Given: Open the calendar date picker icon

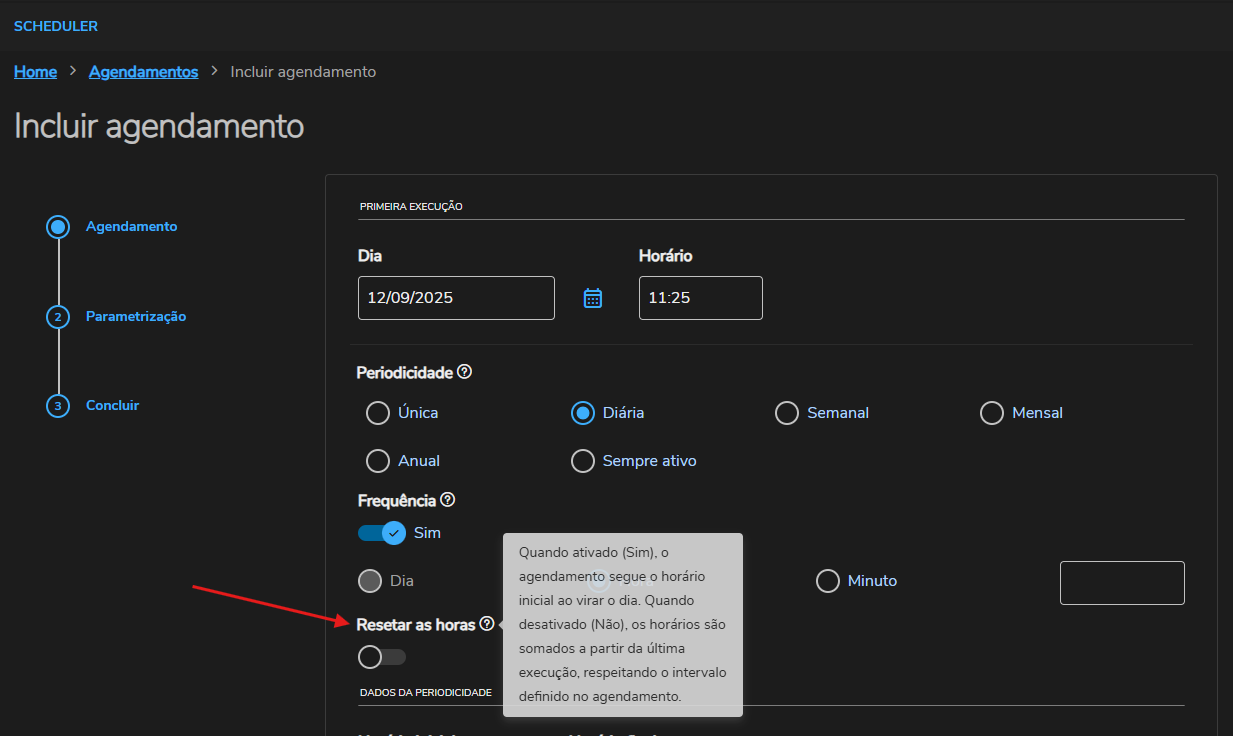Looking at the screenshot, I should pyautogui.click(x=593, y=298).
